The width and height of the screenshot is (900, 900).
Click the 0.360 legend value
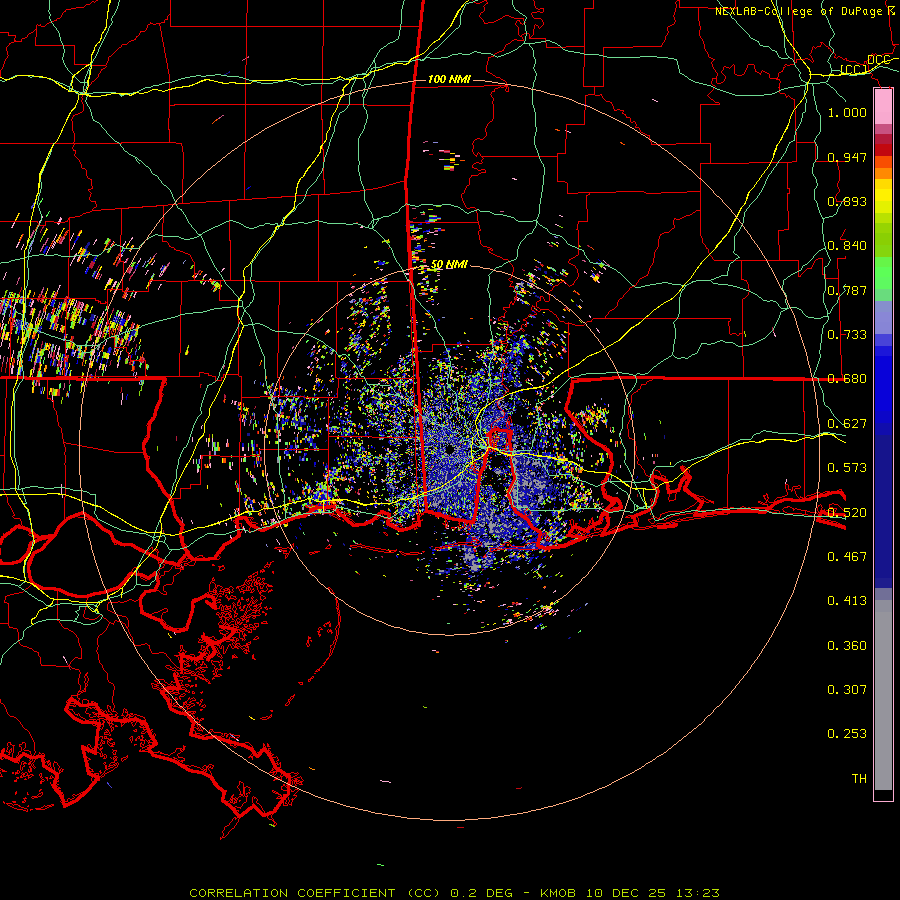click(847, 646)
